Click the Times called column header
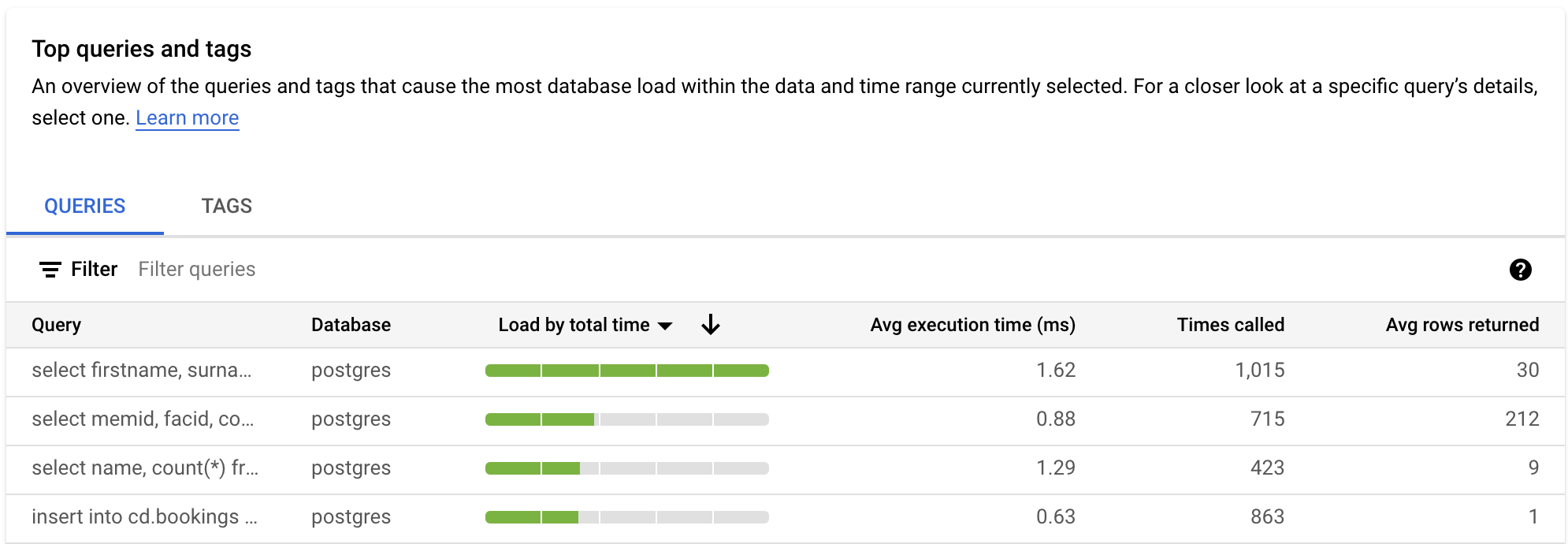The height and width of the screenshot is (544, 1568). (x=1230, y=324)
